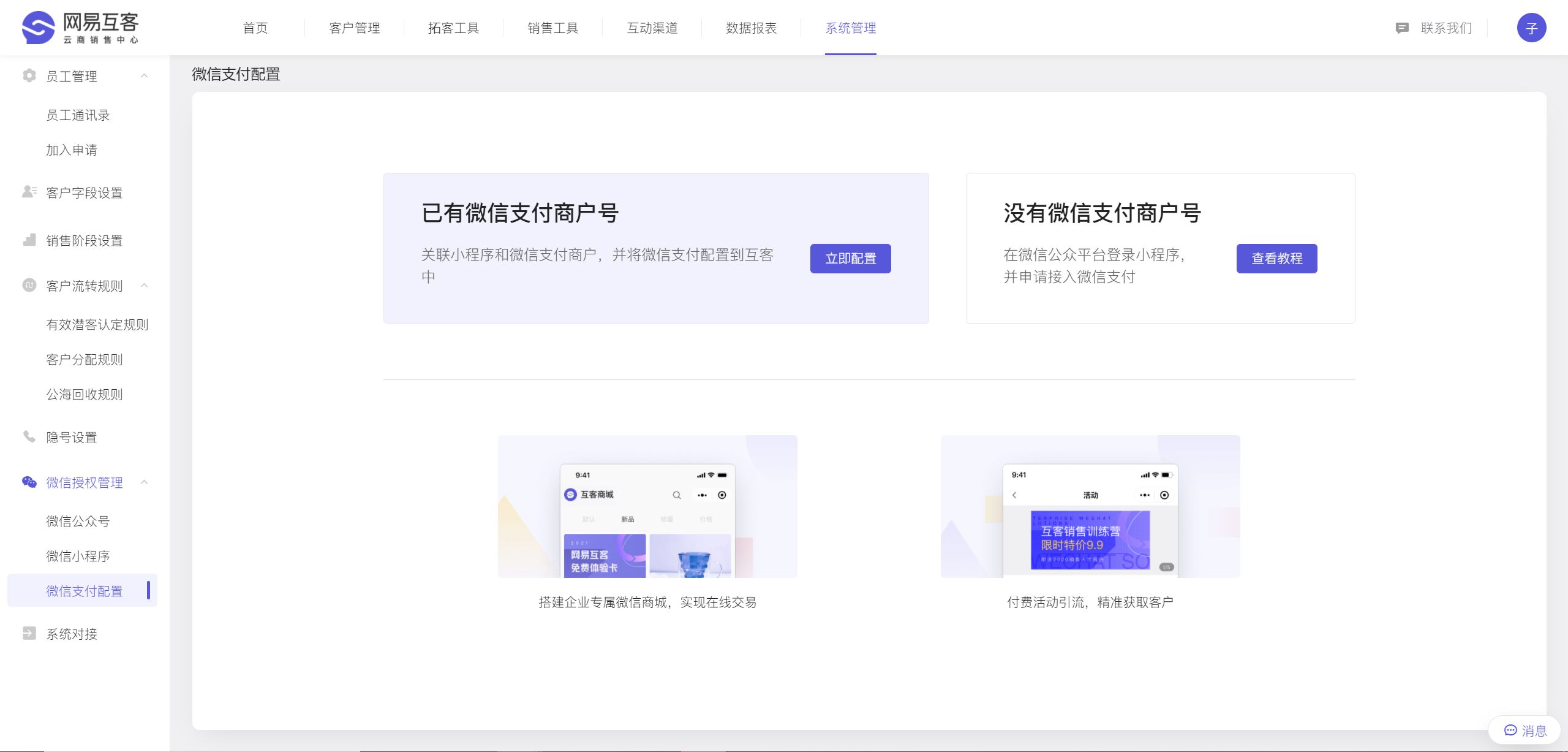Open the 销售工具 tab
This screenshot has height=752, width=1568.
point(553,28)
